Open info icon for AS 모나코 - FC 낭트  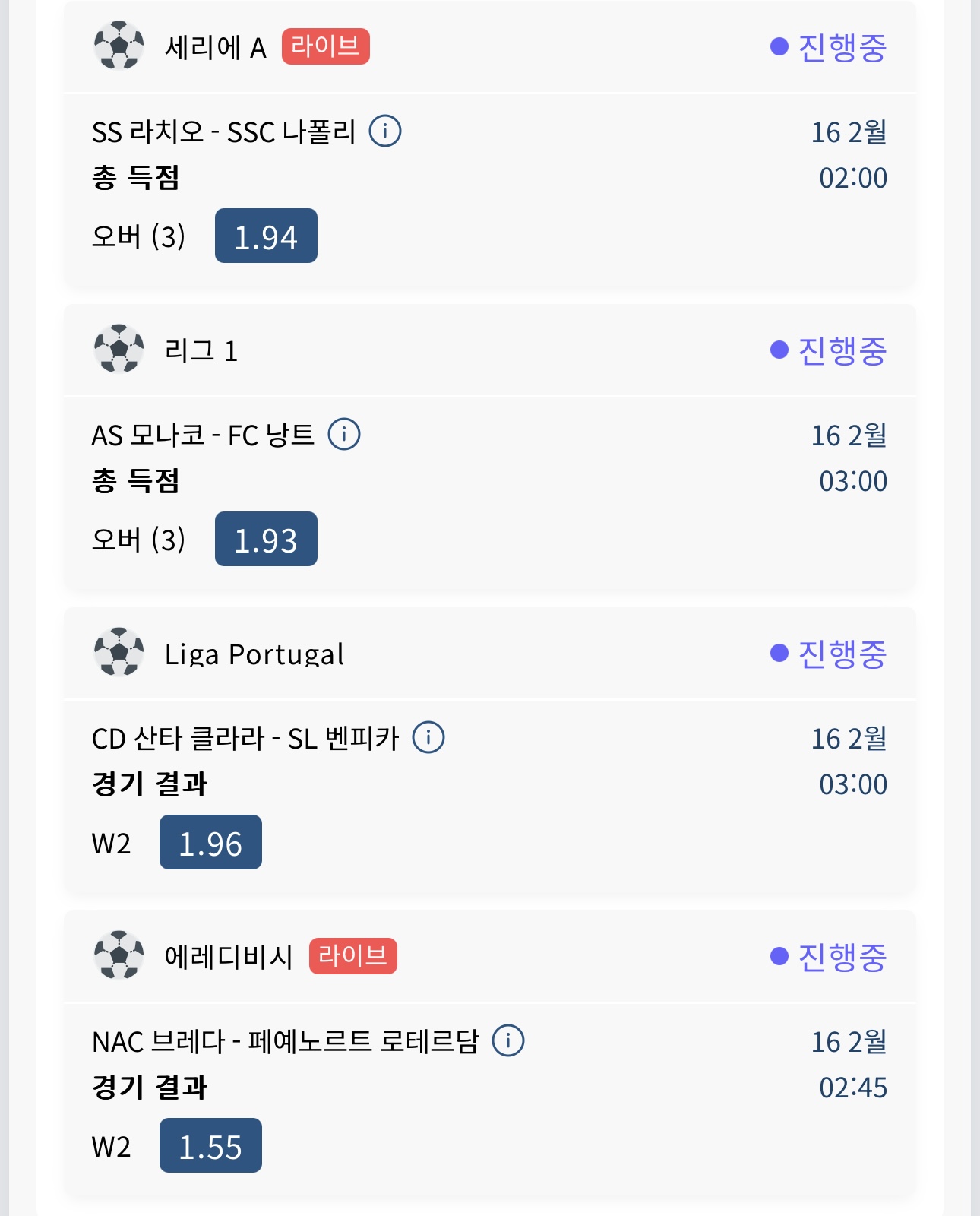pos(344,434)
